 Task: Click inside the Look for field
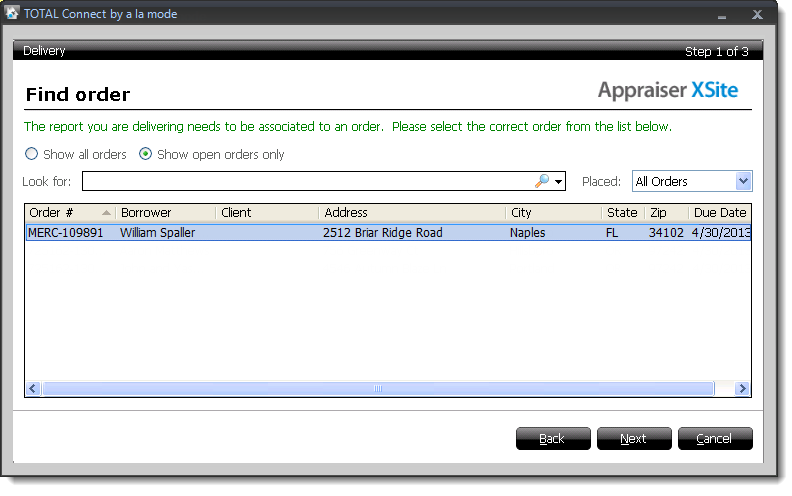(x=305, y=181)
